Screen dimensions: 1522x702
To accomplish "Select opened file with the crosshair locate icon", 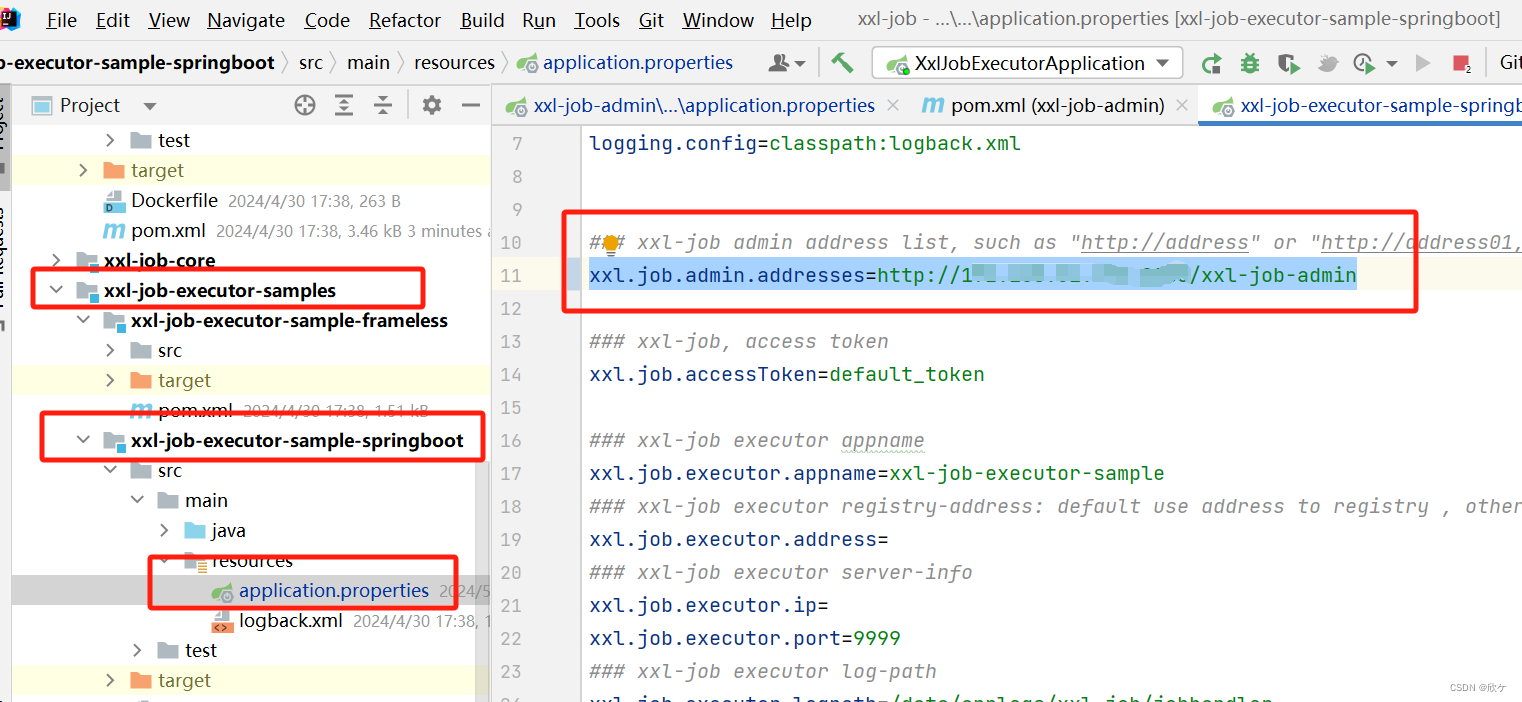I will [305, 105].
